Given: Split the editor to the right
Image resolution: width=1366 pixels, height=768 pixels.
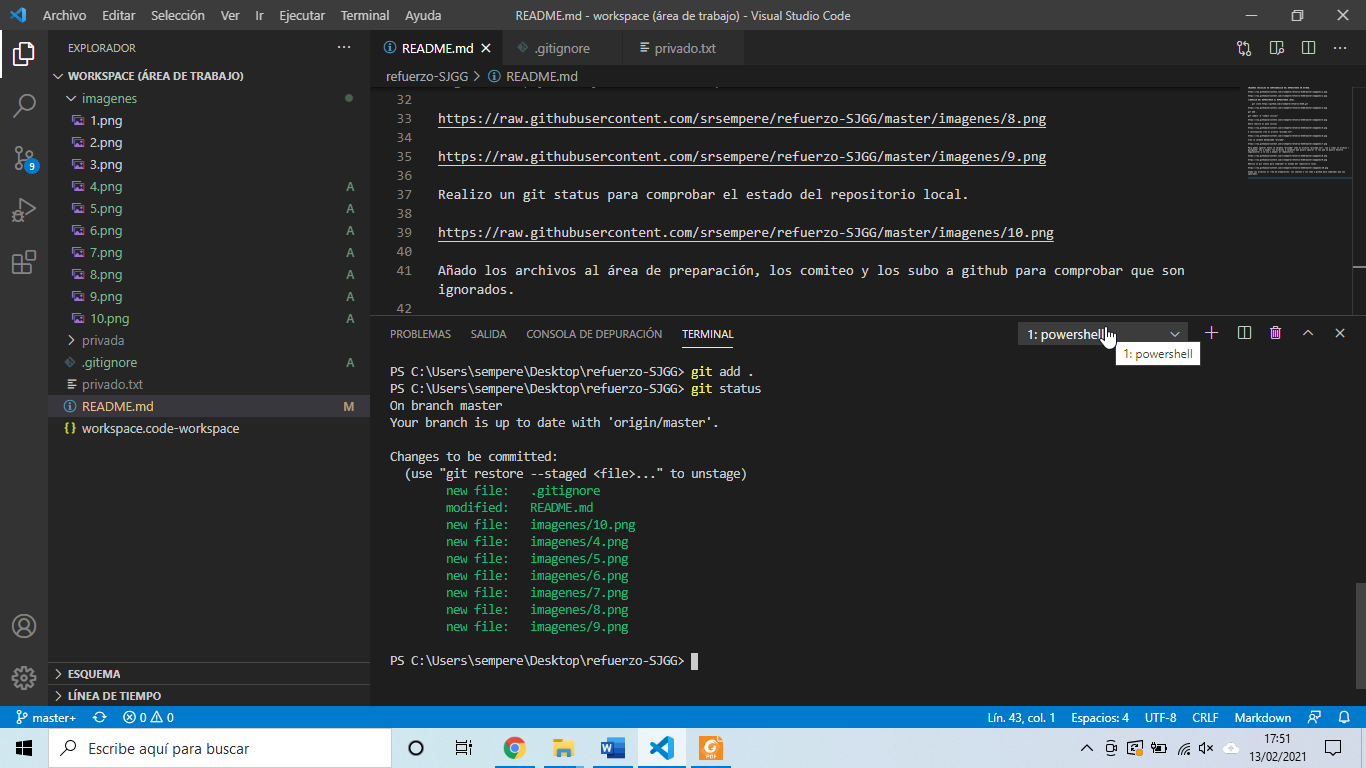Looking at the screenshot, I should 1308,48.
